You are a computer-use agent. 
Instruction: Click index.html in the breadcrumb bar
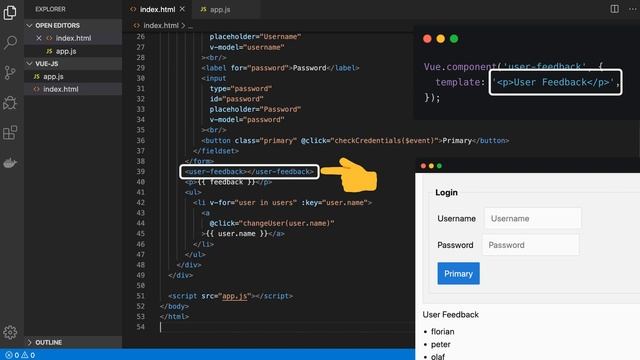coord(161,25)
